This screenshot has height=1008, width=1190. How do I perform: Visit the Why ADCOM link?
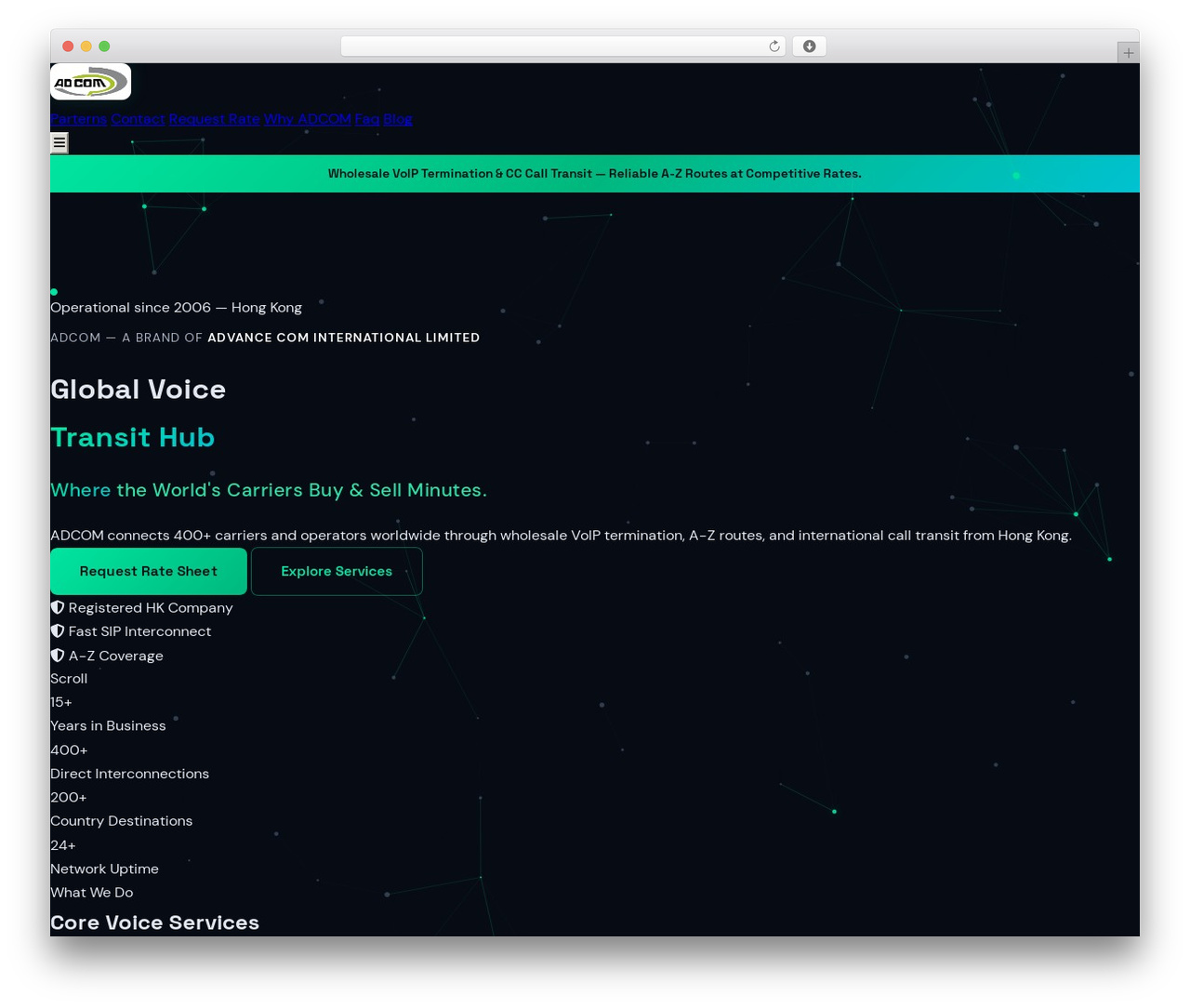[307, 119]
